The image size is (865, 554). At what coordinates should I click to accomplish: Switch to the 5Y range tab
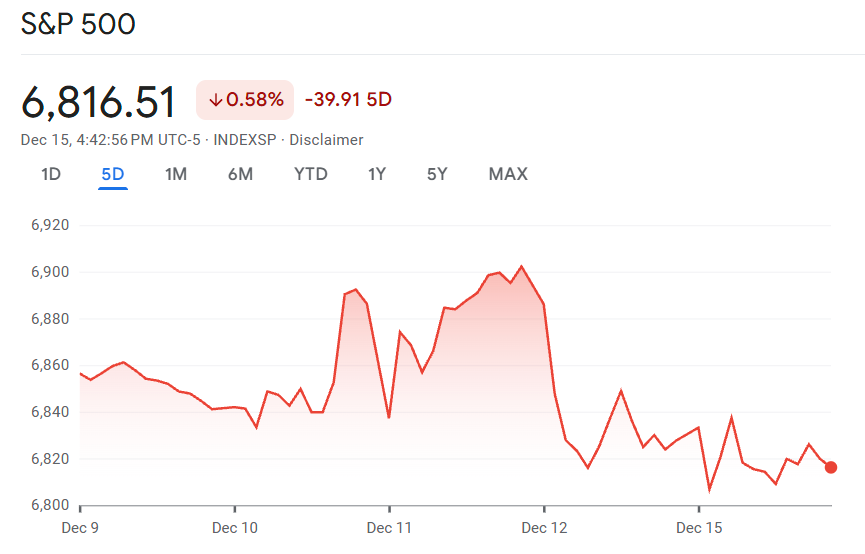[x=437, y=174]
